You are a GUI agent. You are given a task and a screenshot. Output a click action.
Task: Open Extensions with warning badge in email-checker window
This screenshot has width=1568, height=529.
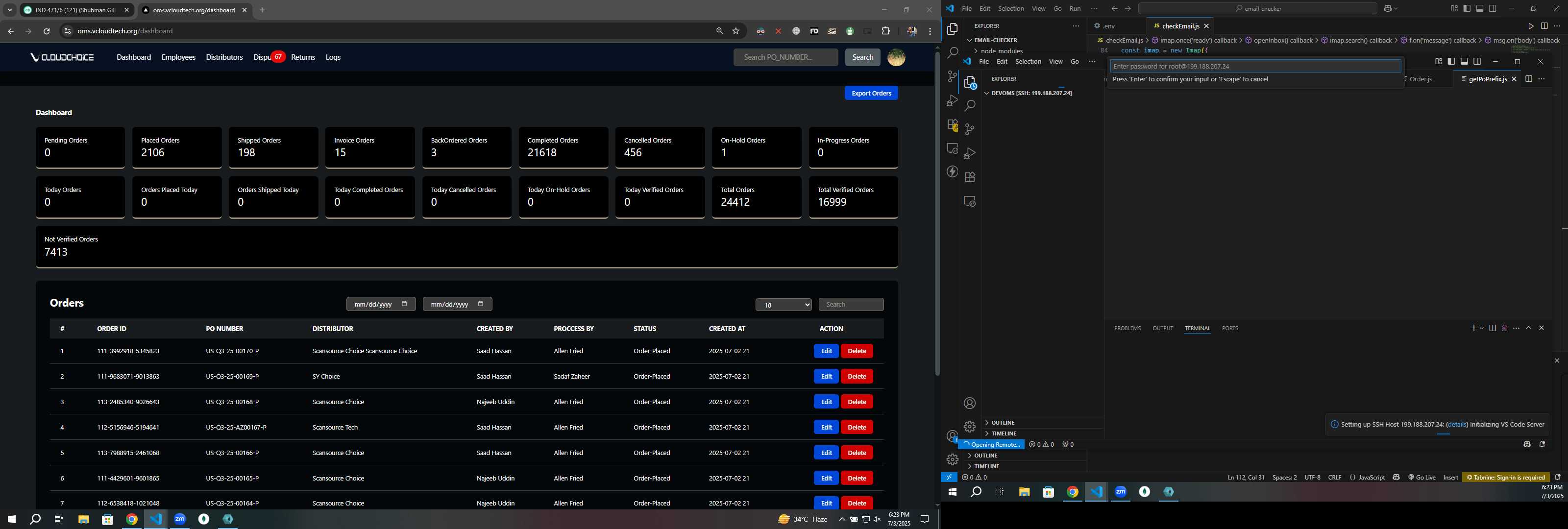(x=953, y=125)
